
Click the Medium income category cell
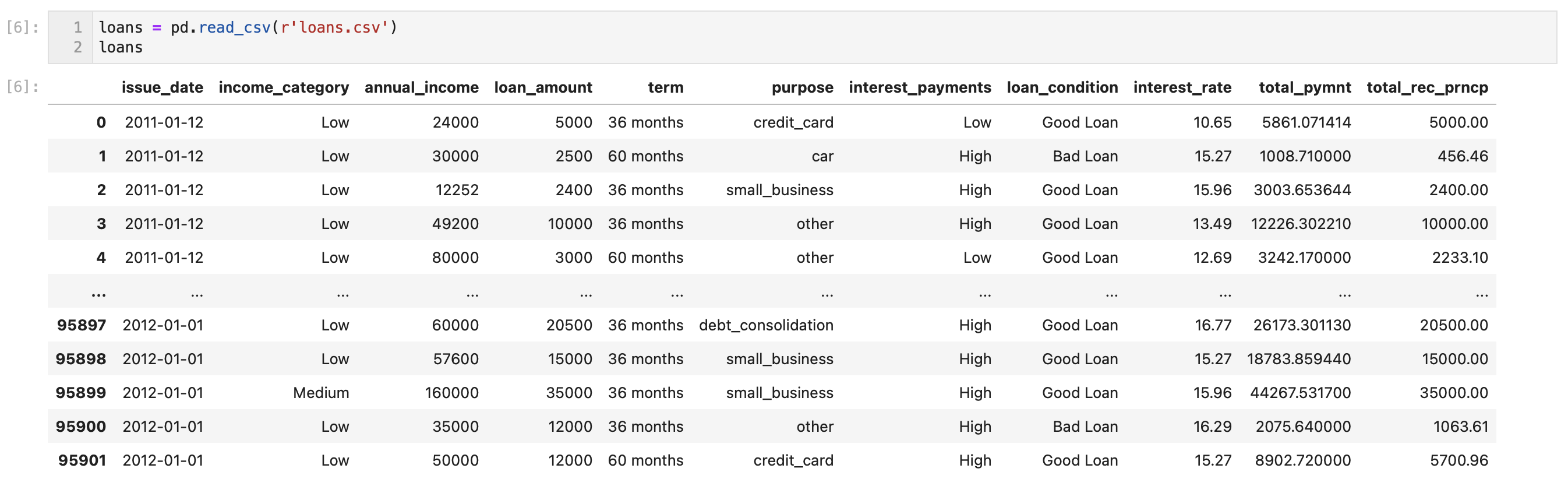321,393
